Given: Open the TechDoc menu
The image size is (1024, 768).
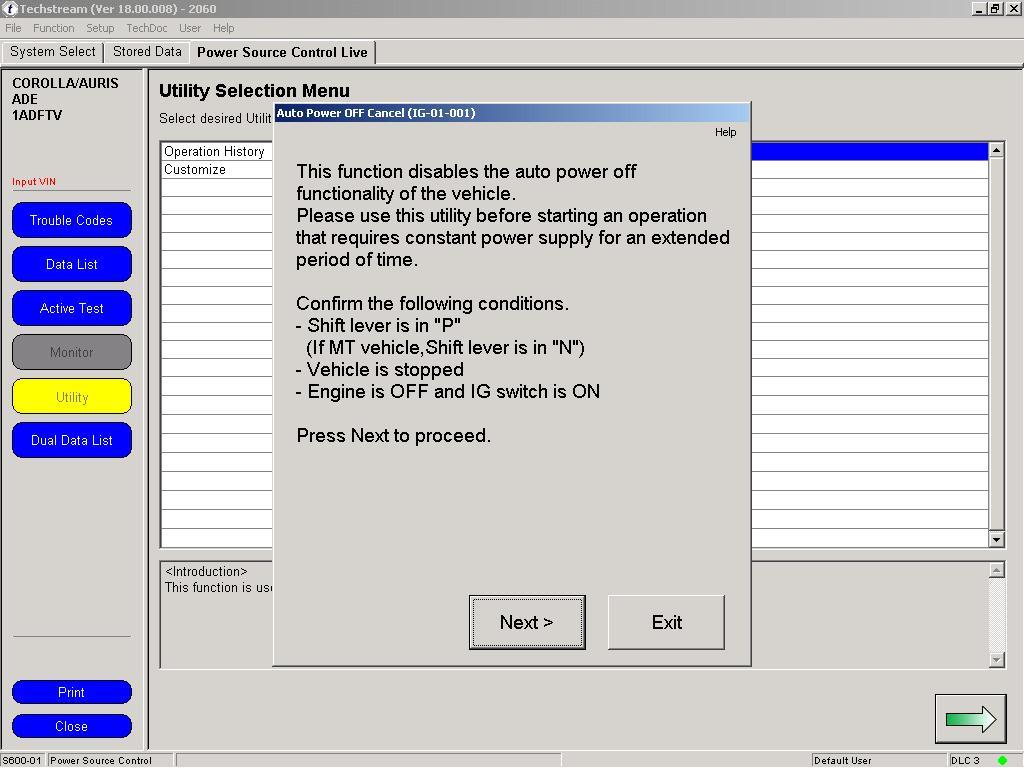Looking at the screenshot, I should click(146, 28).
